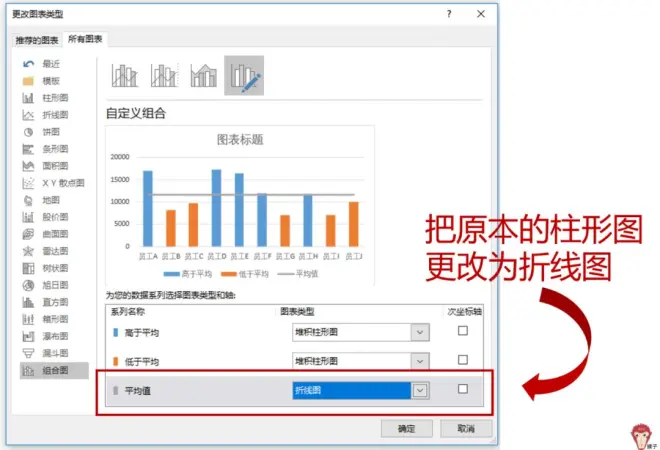
Task: Choose the 曲面图 surface chart category
Action: coord(45,234)
